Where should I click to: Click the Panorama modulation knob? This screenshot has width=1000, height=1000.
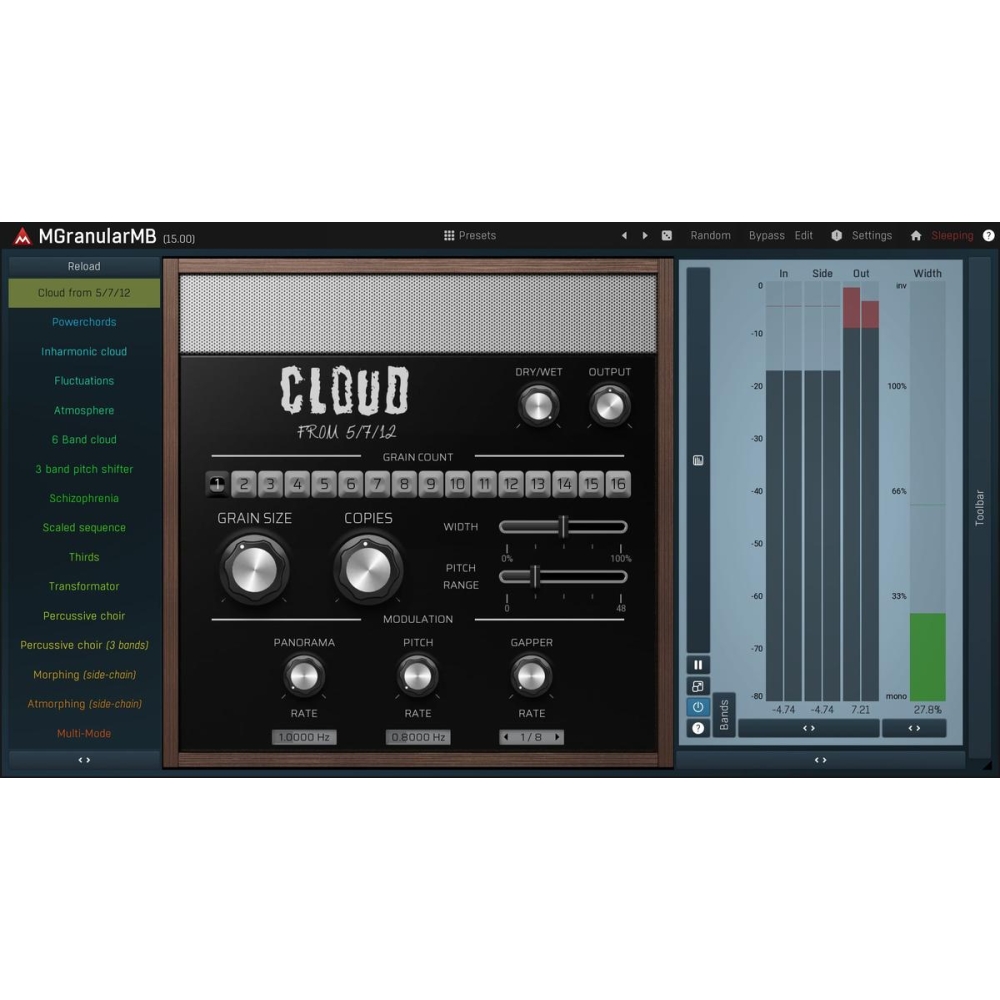304,676
